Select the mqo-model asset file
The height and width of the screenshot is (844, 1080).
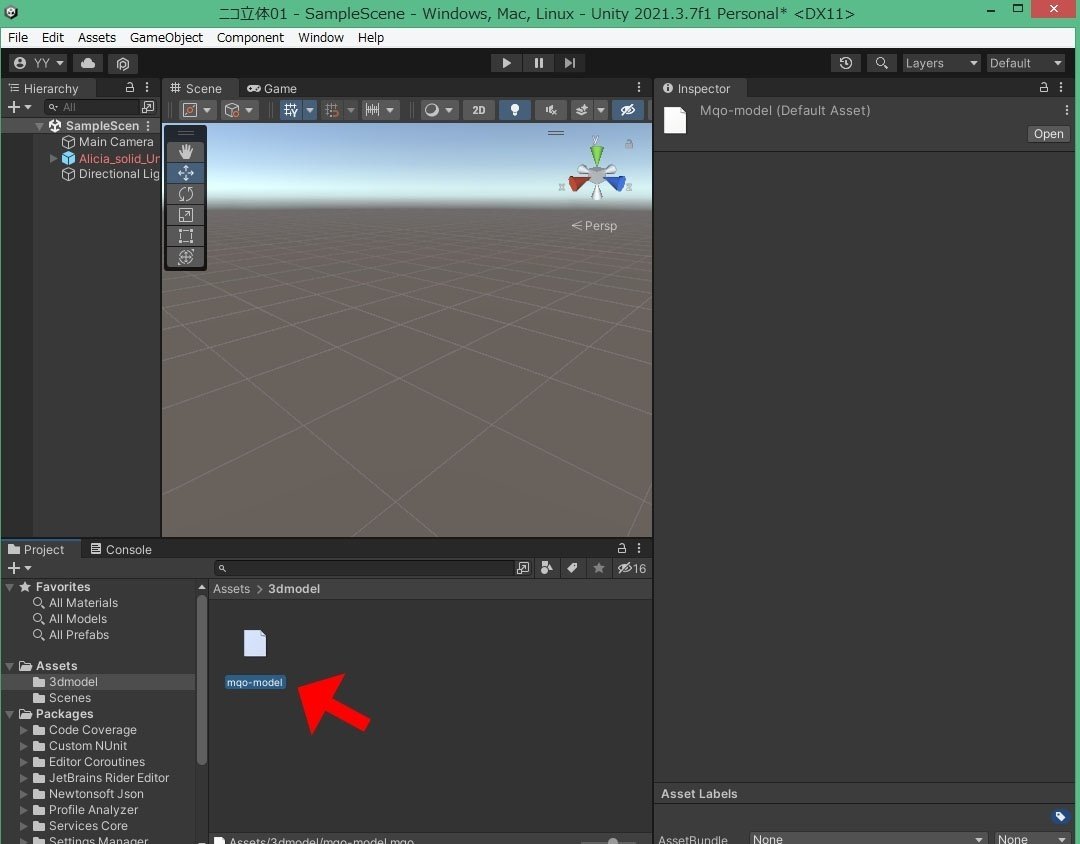pyautogui.click(x=255, y=659)
